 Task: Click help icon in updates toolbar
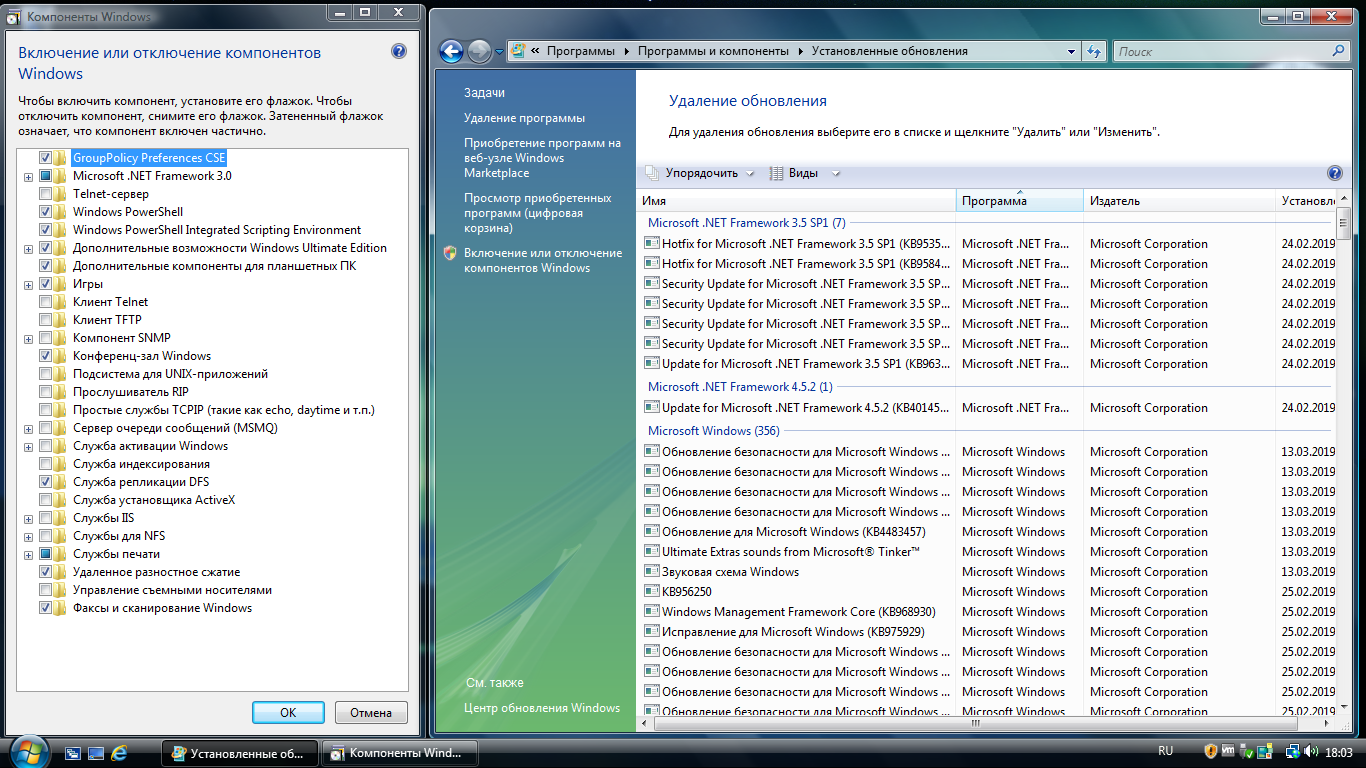pyautogui.click(x=1334, y=173)
